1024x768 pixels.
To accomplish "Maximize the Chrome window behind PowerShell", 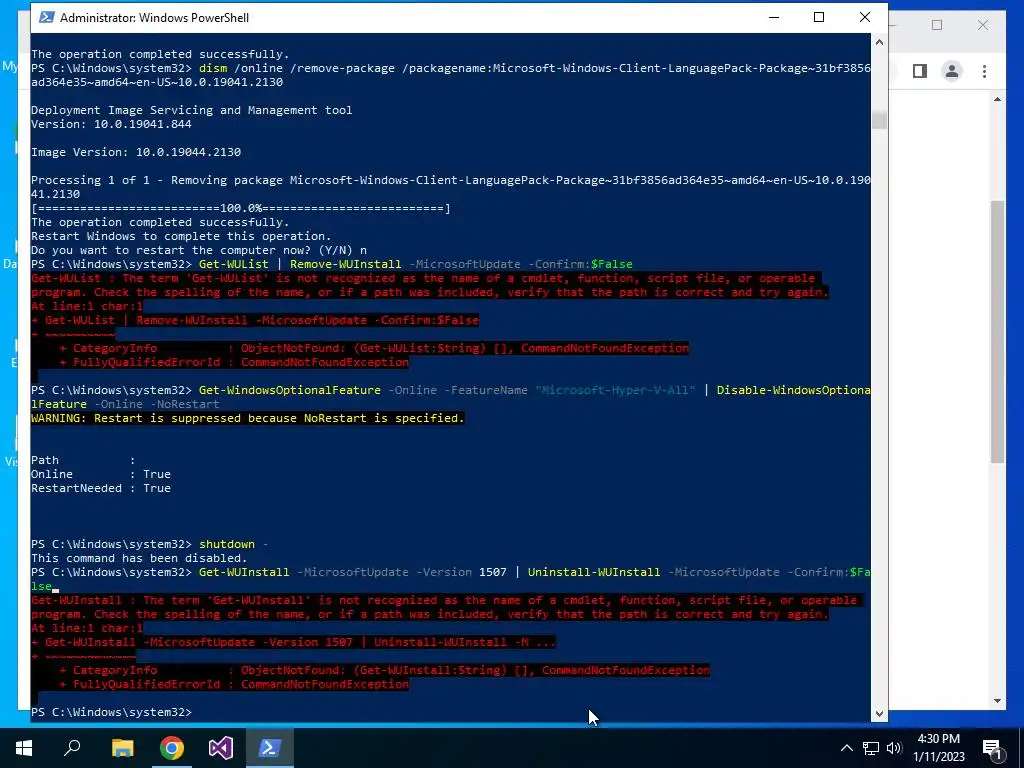I will (937, 25).
